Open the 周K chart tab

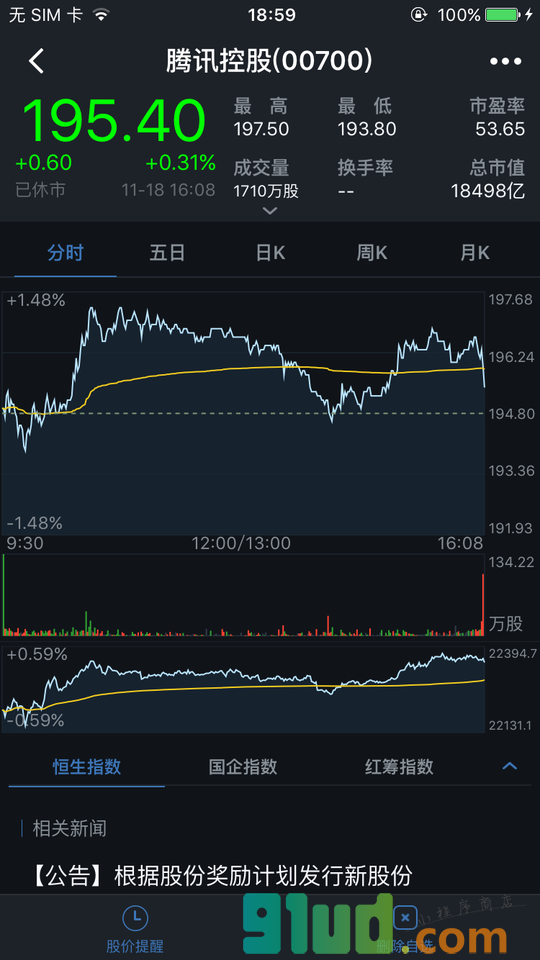click(372, 253)
